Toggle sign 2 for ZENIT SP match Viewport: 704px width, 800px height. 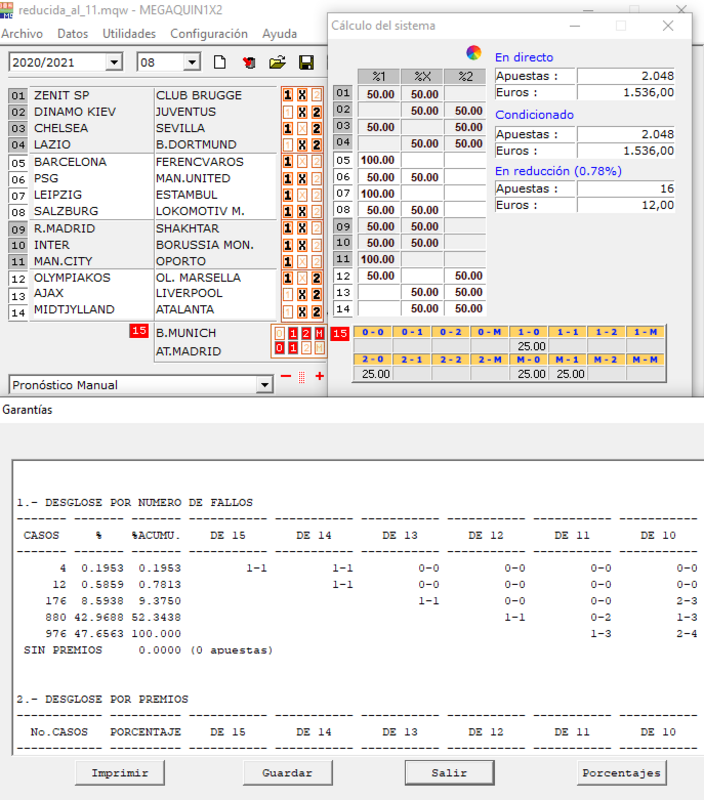(x=316, y=95)
